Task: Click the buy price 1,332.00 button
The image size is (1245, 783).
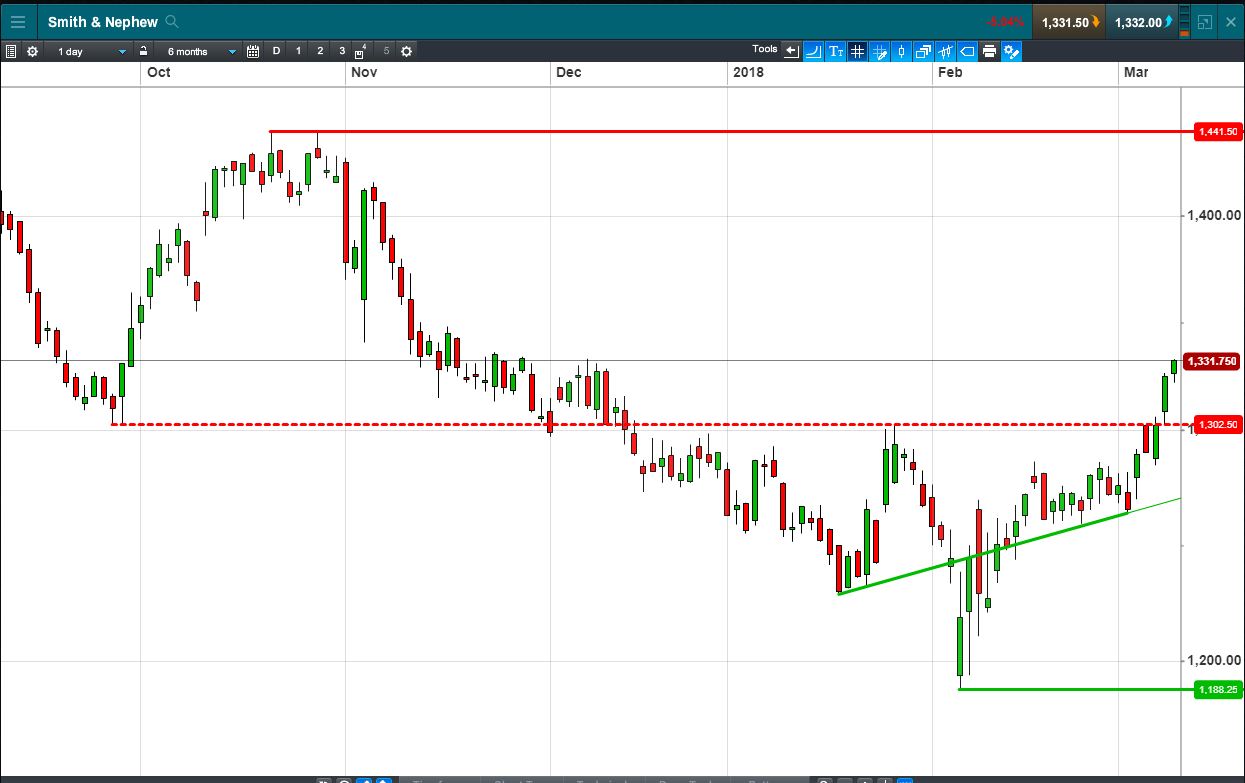Action: tap(1143, 22)
